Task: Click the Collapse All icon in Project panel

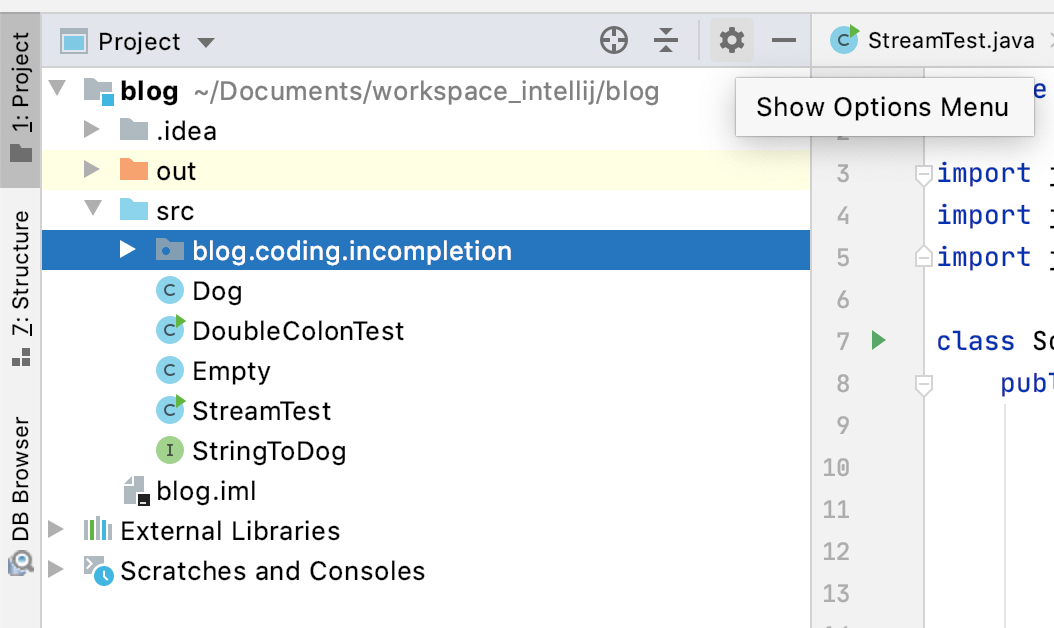Action: 666,41
